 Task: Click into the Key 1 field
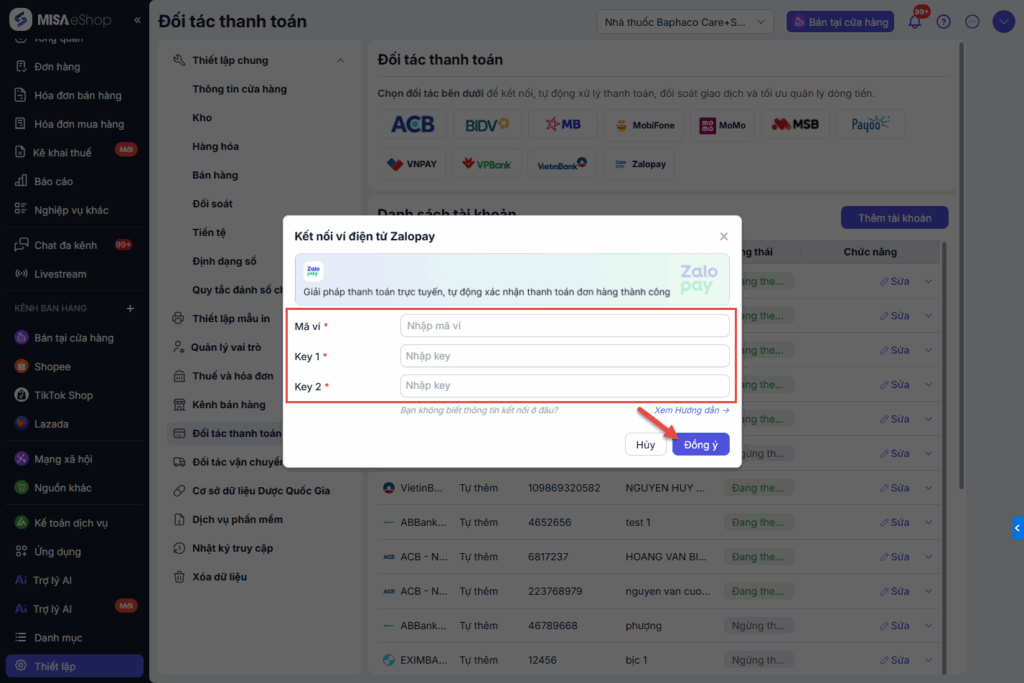tap(564, 356)
